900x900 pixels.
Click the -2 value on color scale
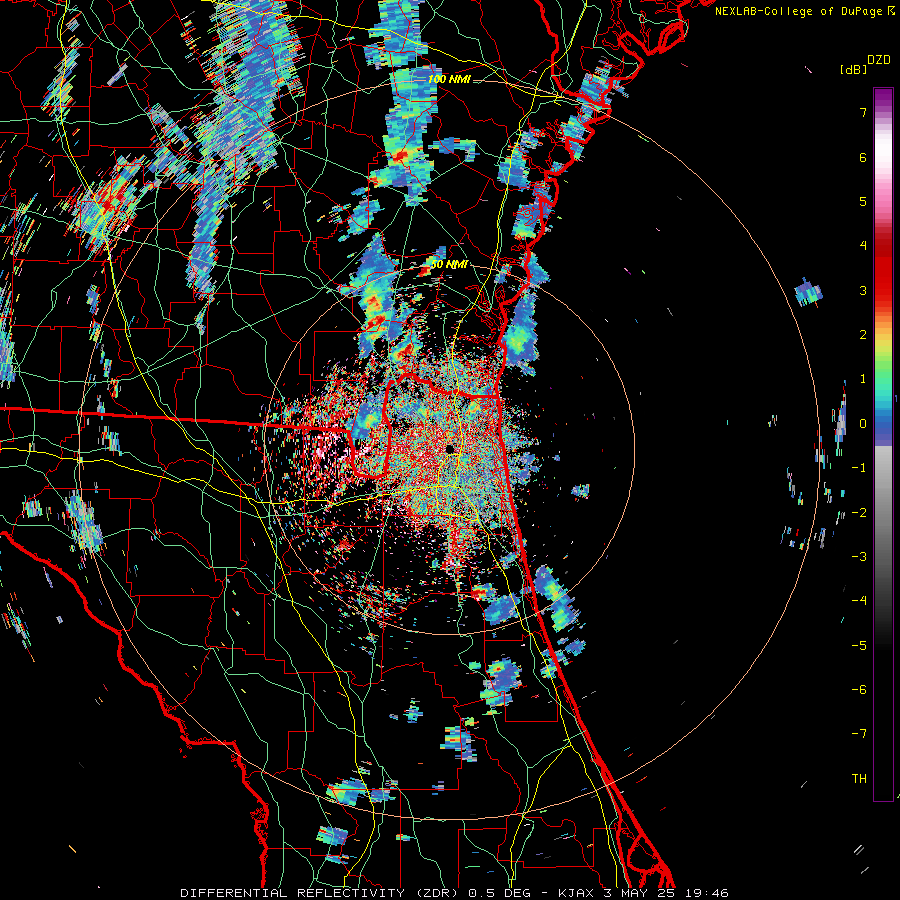point(859,513)
